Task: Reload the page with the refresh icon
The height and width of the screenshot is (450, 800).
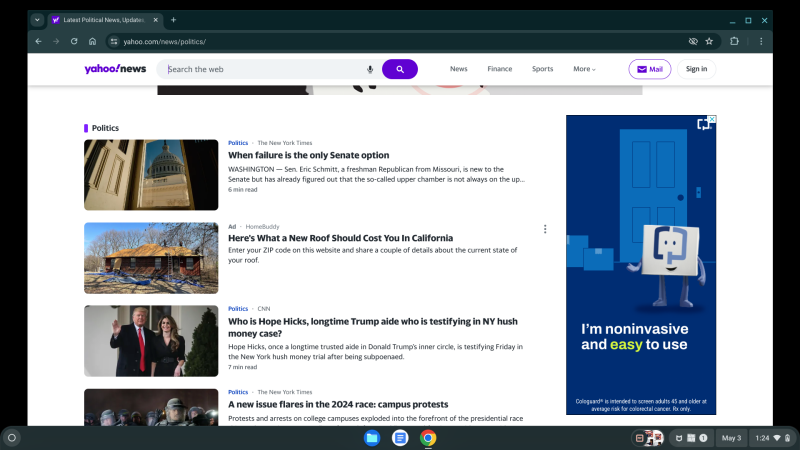Action: [x=74, y=41]
